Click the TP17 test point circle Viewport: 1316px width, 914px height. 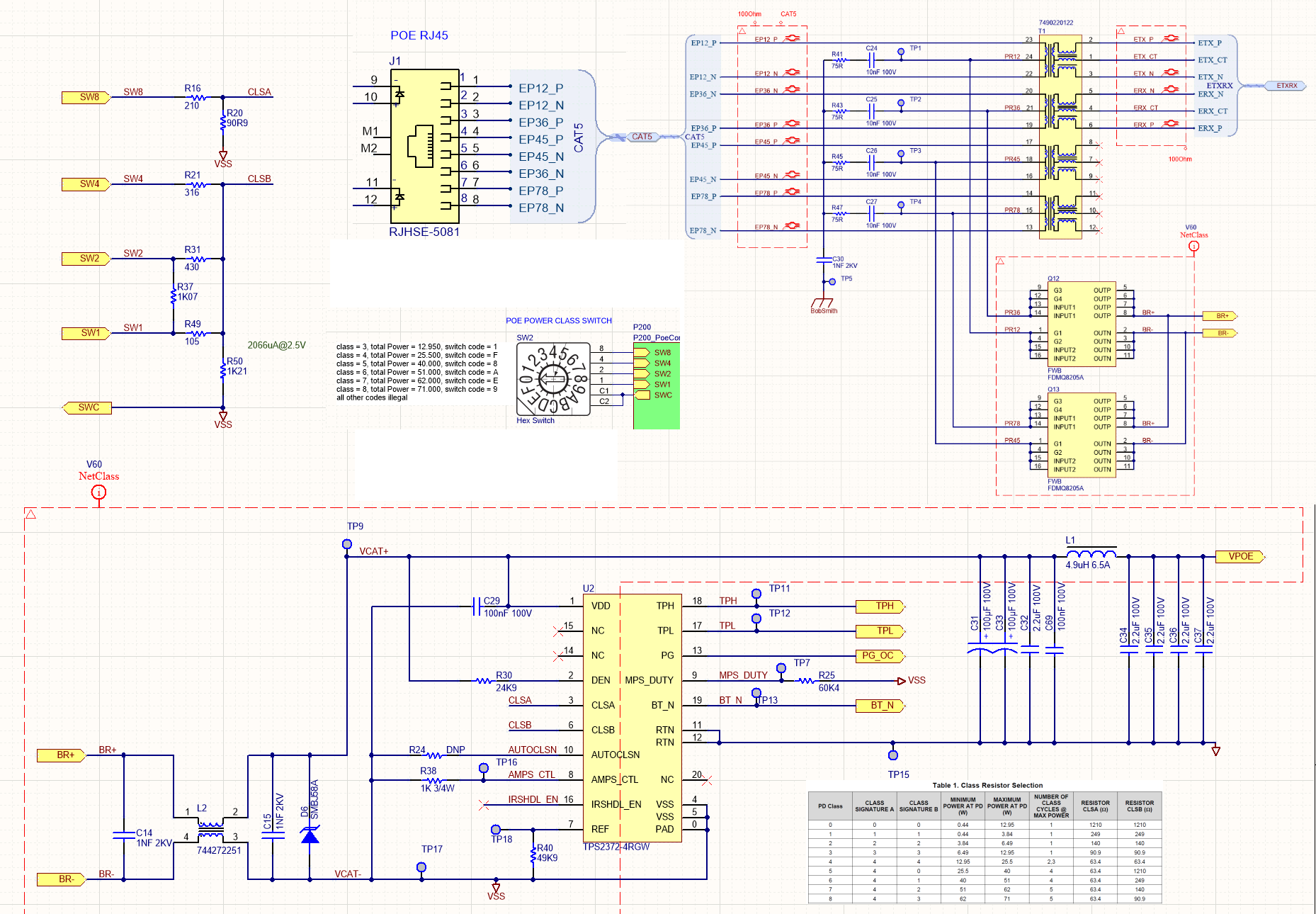pyautogui.click(x=421, y=867)
